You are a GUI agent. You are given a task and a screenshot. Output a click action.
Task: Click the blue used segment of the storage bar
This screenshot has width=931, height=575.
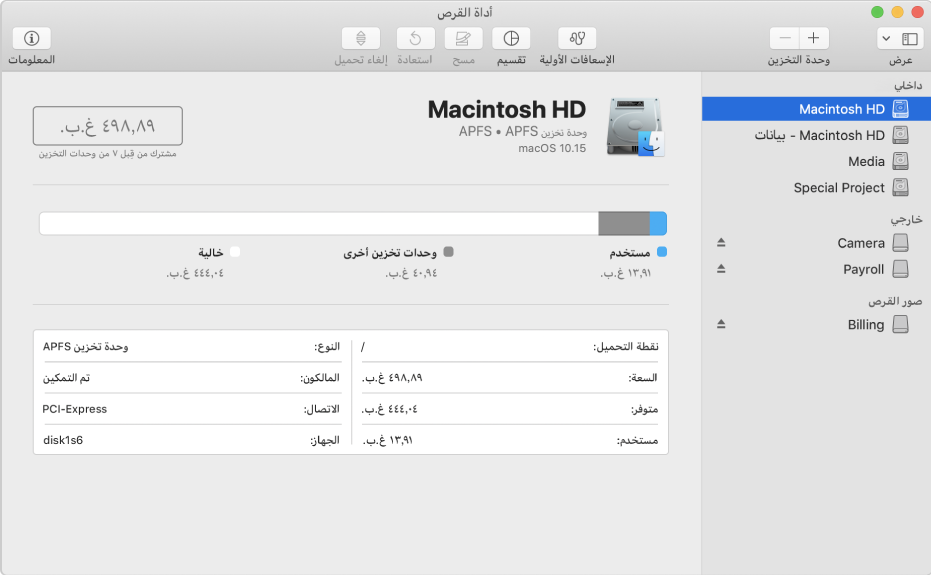pyautogui.click(x=658, y=224)
